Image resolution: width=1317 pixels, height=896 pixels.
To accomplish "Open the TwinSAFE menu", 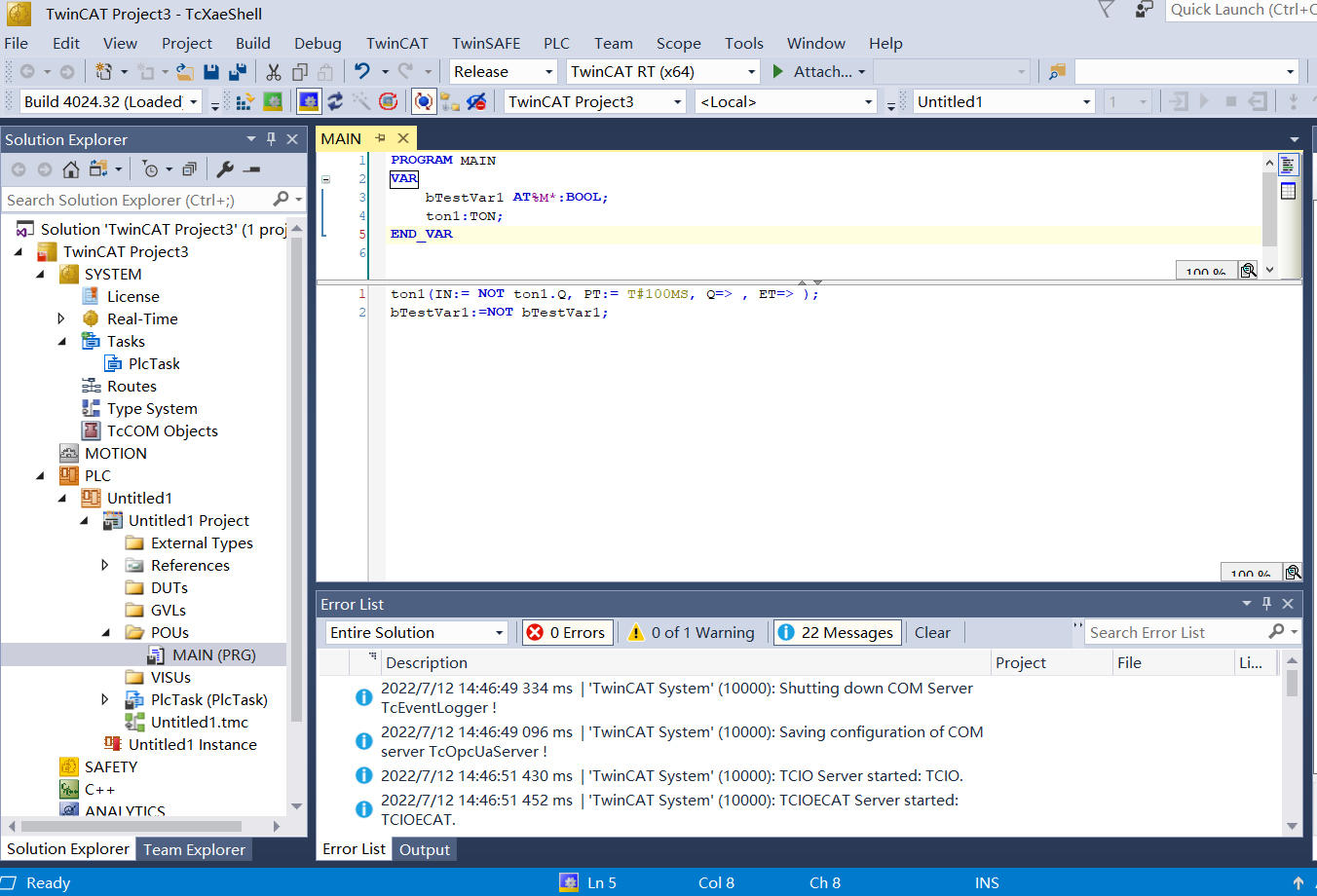I will (485, 44).
